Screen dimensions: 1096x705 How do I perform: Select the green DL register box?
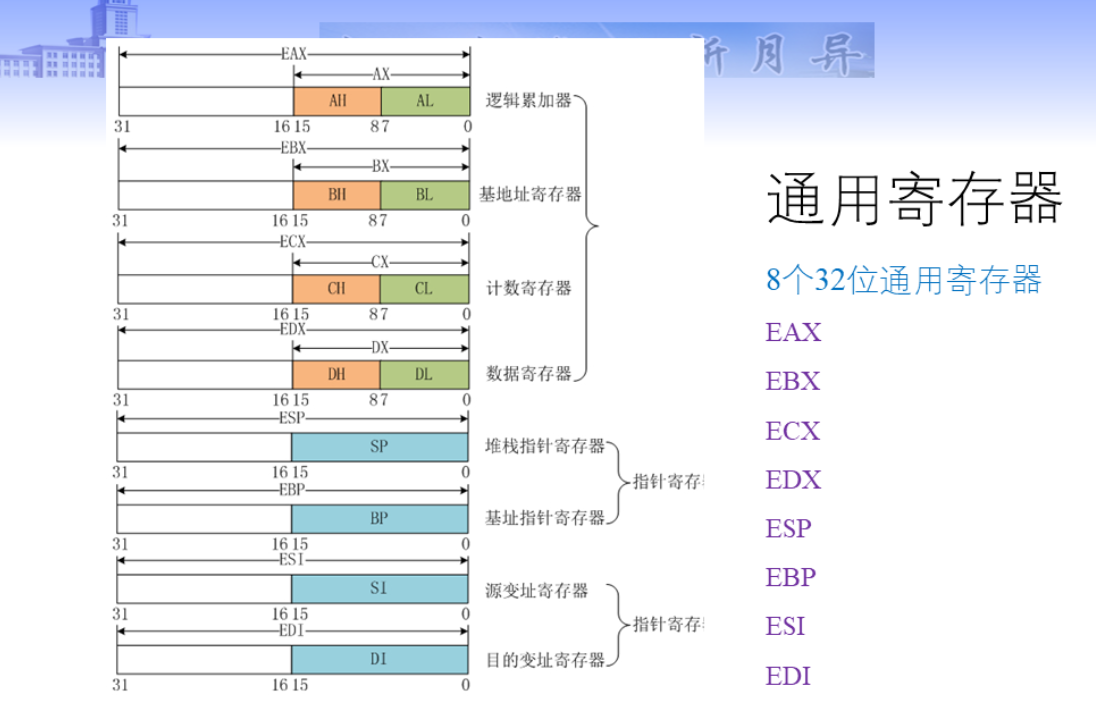pos(425,373)
